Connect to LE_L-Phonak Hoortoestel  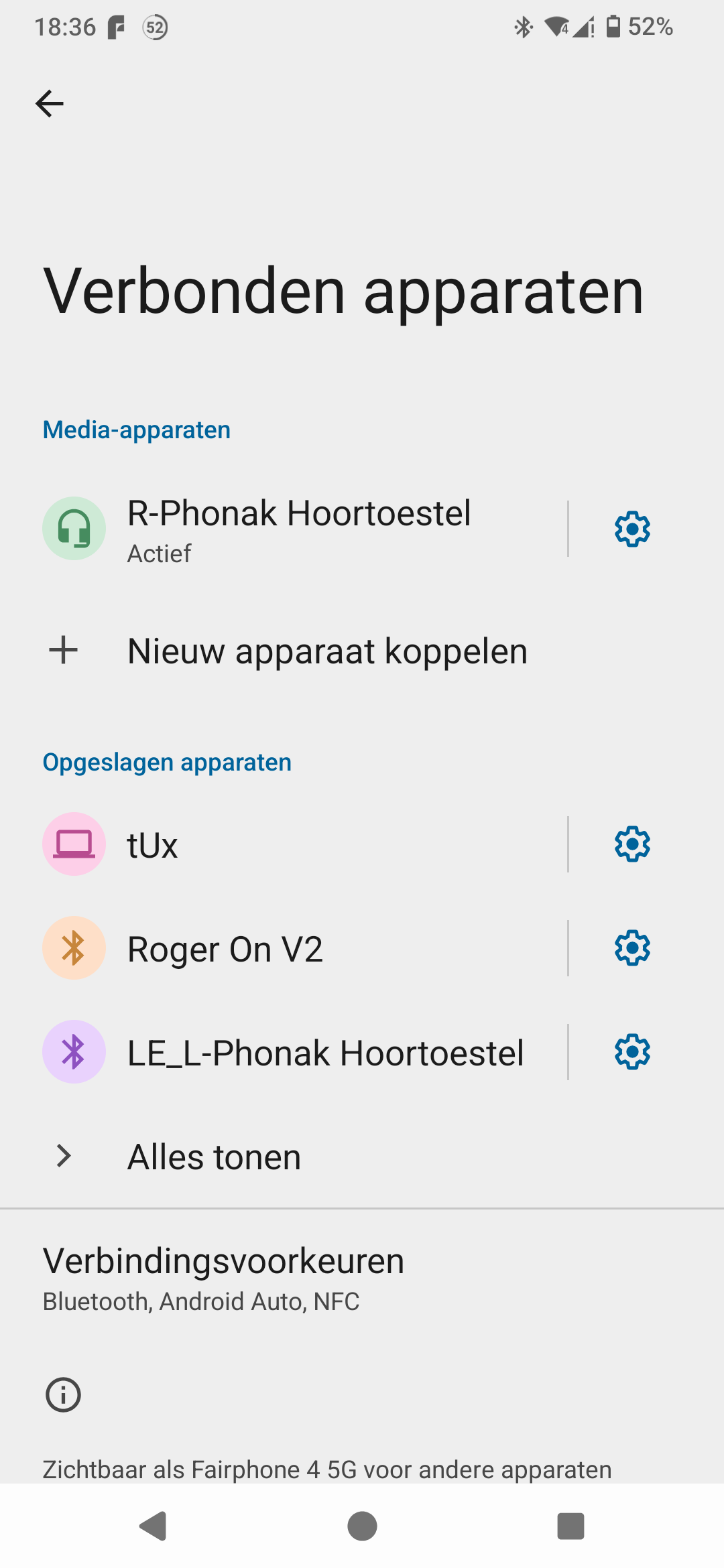pyautogui.click(x=325, y=1053)
